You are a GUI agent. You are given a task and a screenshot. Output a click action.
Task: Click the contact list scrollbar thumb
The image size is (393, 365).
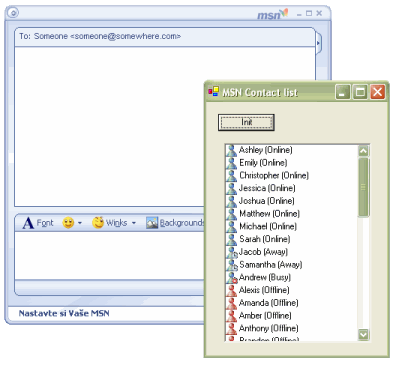pyautogui.click(x=363, y=187)
